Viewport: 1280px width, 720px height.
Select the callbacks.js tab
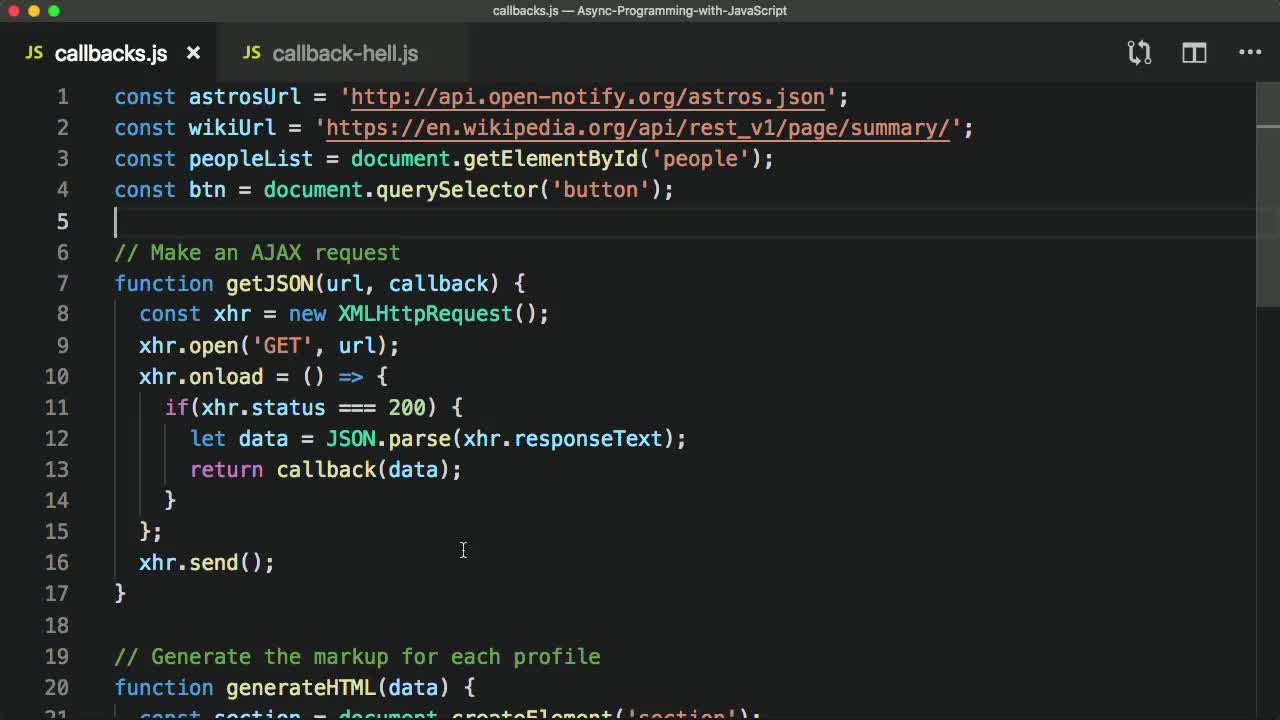[x=111, y=53]
